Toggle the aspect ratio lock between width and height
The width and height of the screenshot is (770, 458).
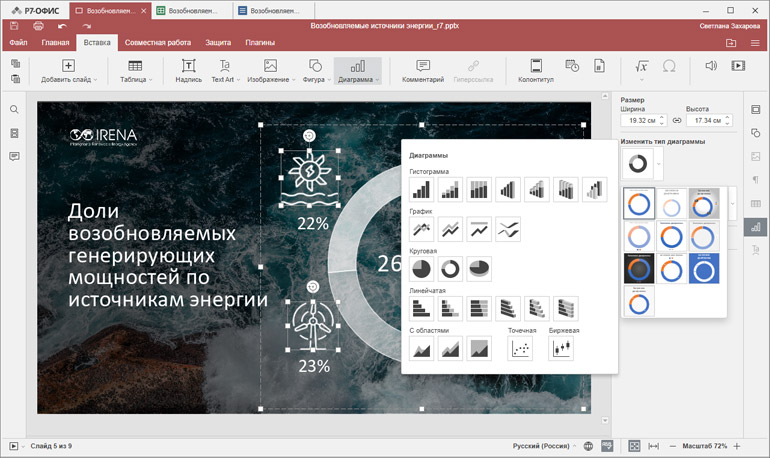coord(677,121)
